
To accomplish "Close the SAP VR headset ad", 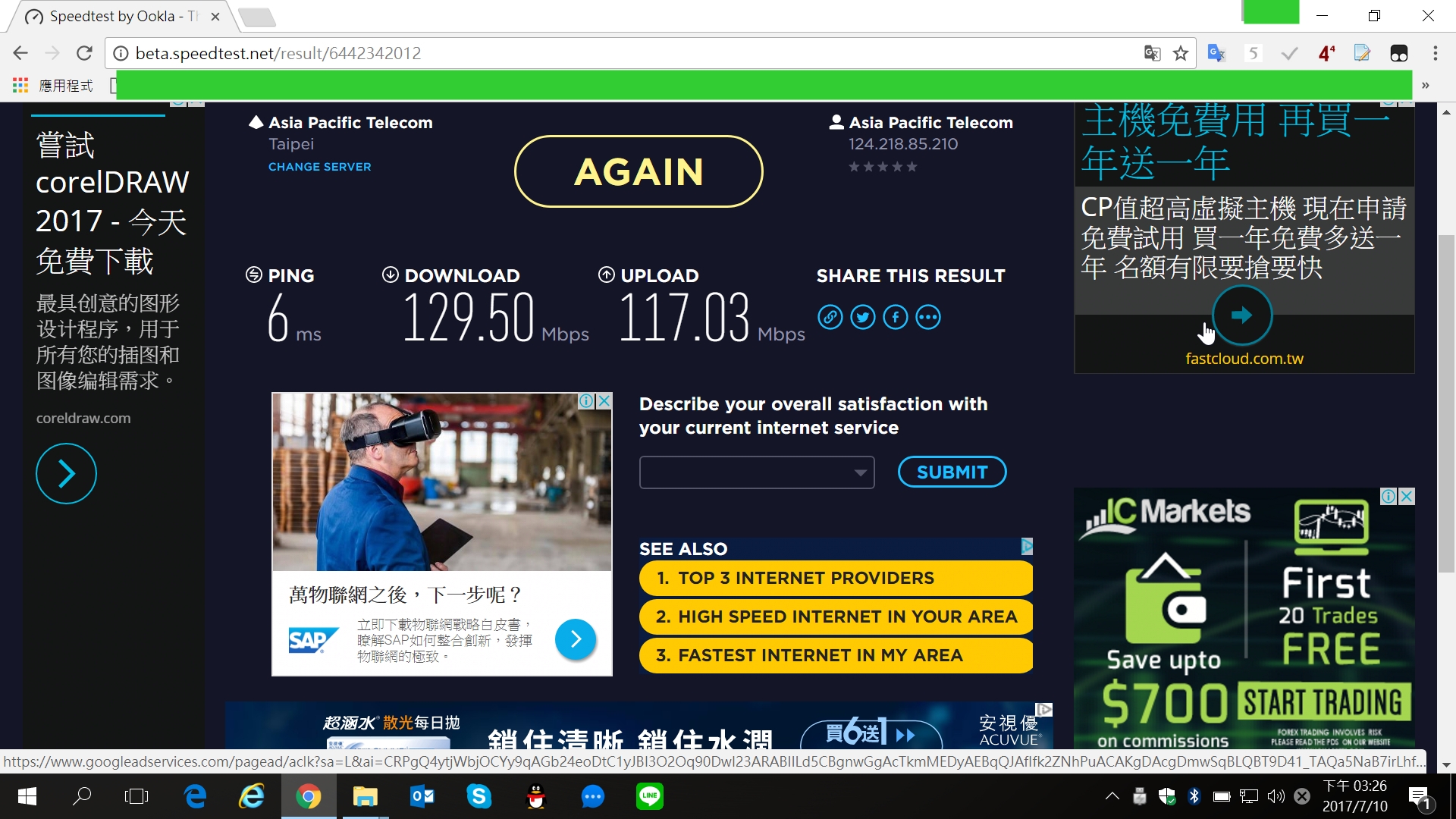I will [604, 401].
